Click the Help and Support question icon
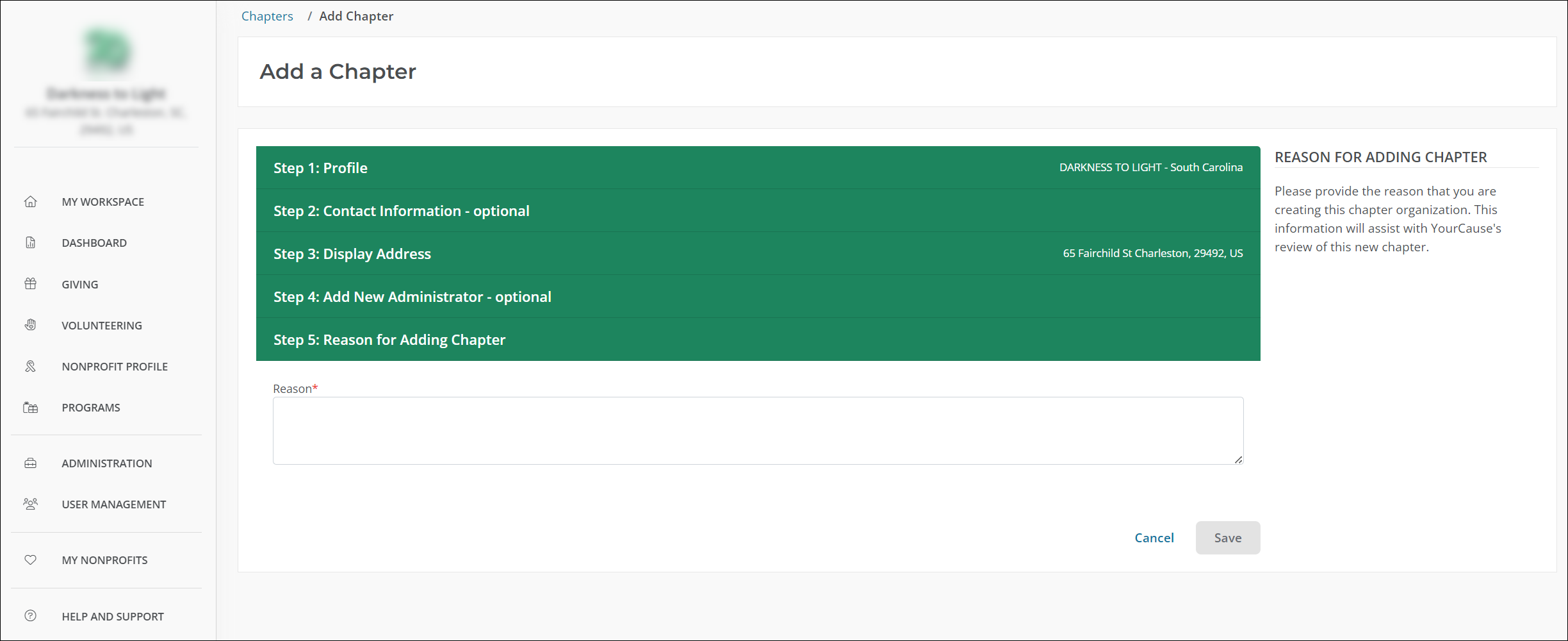Image resolution: width=1568 pixels, height=641 pixels. [x=30, y=616]
